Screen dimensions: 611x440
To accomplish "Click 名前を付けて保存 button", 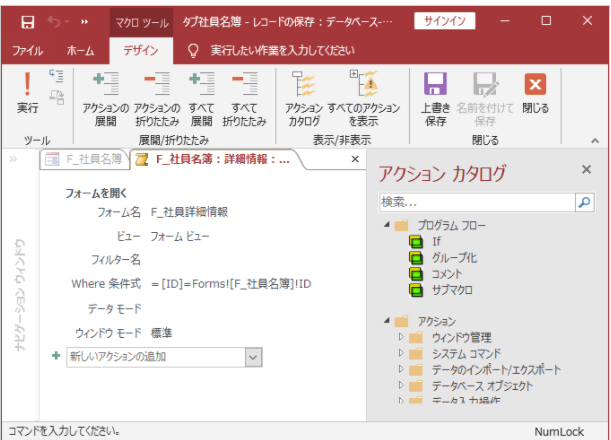I will (485, 99).
